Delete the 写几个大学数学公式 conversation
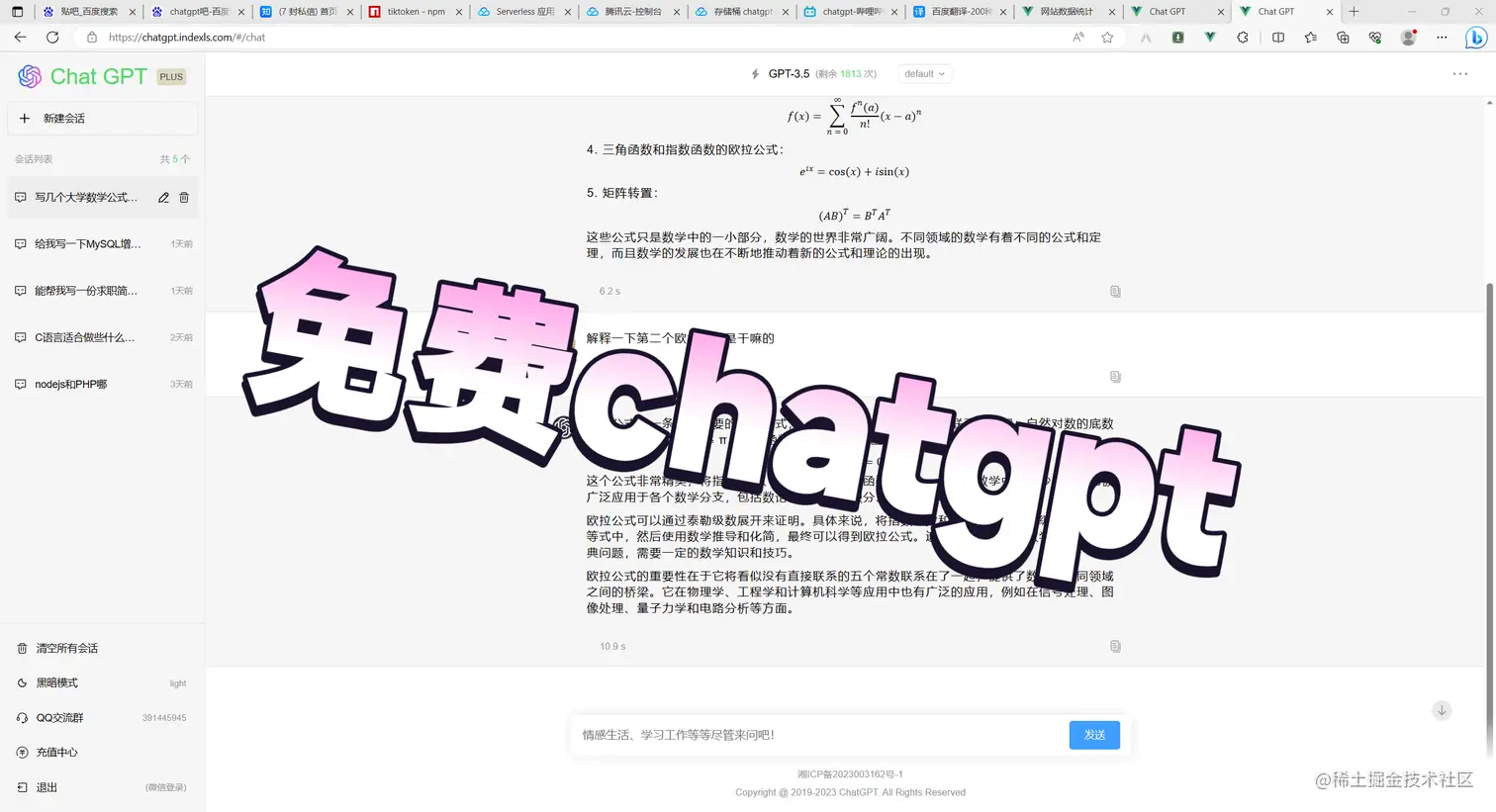This screenshot has height=812, width=1496. tap(184, 198)
